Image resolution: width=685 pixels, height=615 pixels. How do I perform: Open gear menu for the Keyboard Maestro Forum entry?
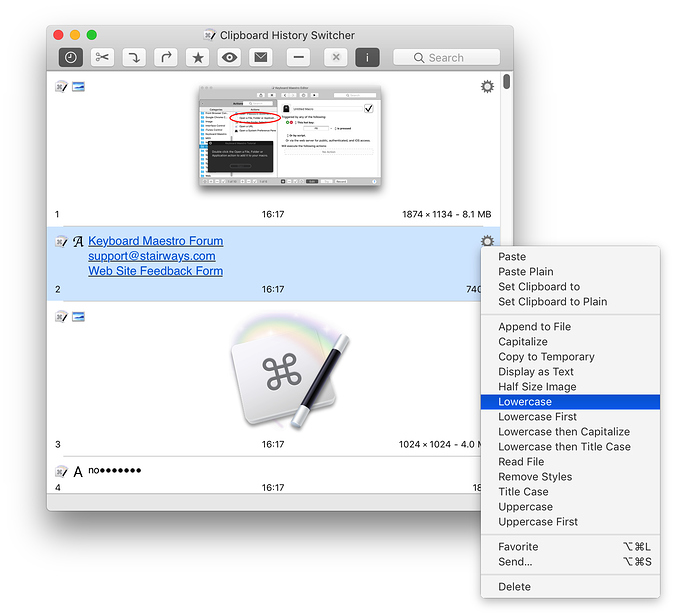[x=487, y=241]
